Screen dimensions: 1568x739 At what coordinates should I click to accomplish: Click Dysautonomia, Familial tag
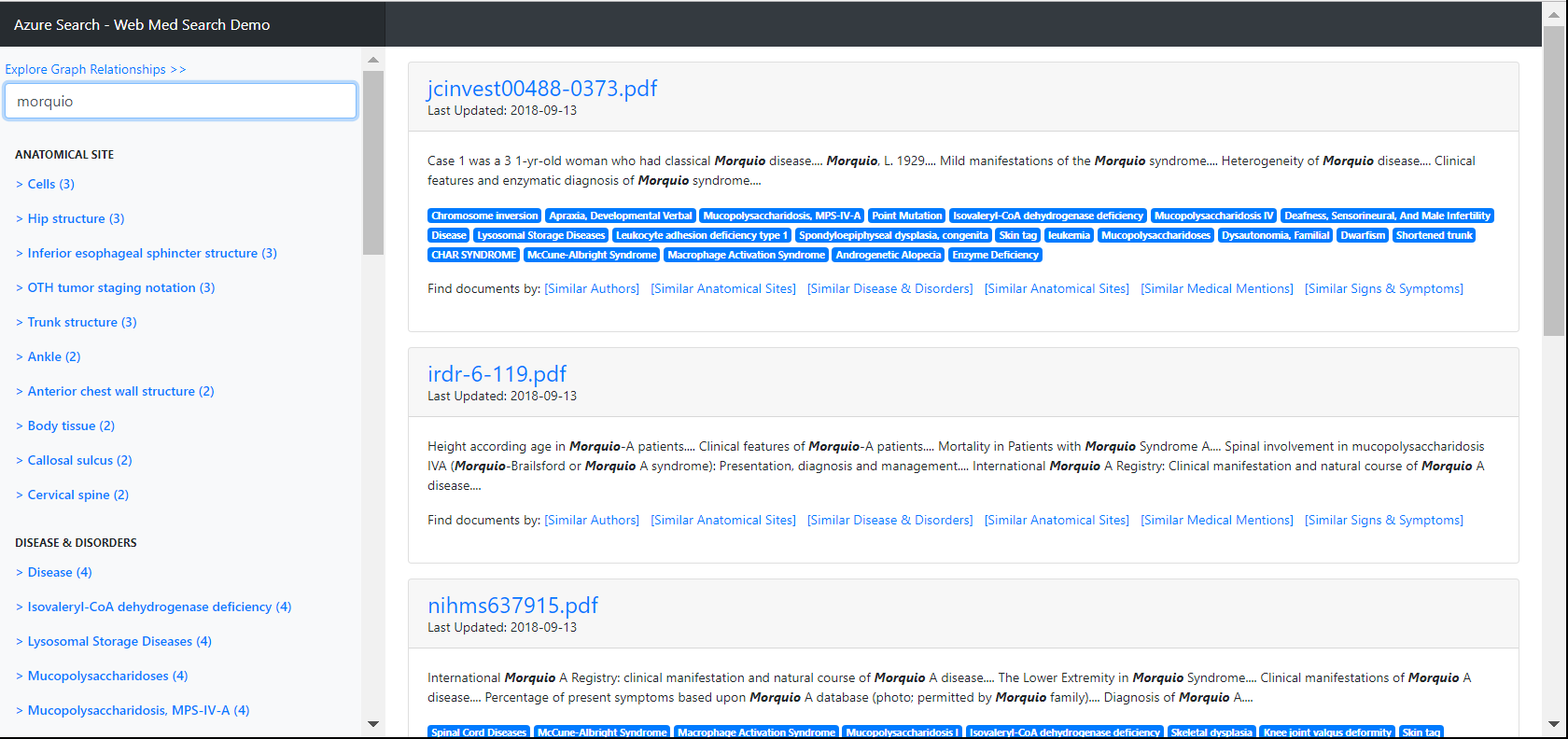[1275, 235]
